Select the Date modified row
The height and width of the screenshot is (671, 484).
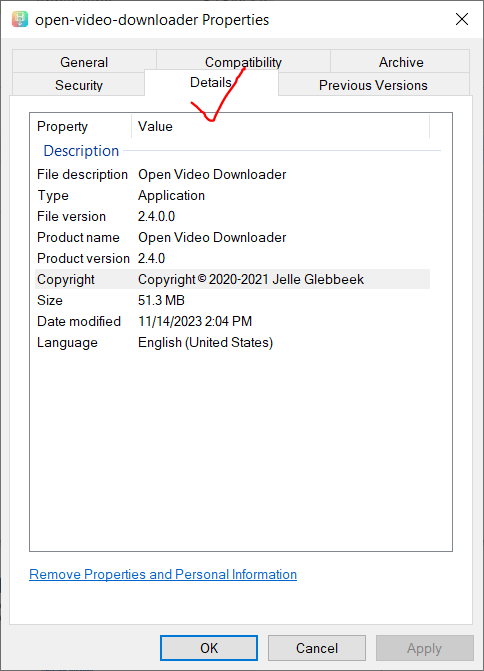(x=232, y=321)
